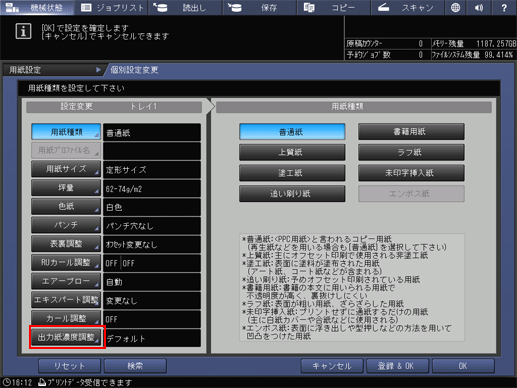Image resolution: width=517 pixels, height=388 pixels.
Task: Open the RUカール調整 setting
Action: (x=66, y=263)
